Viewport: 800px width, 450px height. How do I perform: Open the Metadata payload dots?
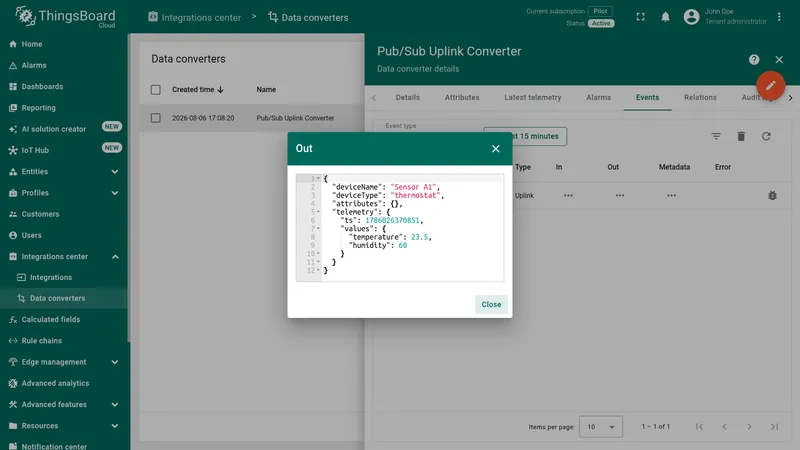pyautogui.click(x=671, y=195)
